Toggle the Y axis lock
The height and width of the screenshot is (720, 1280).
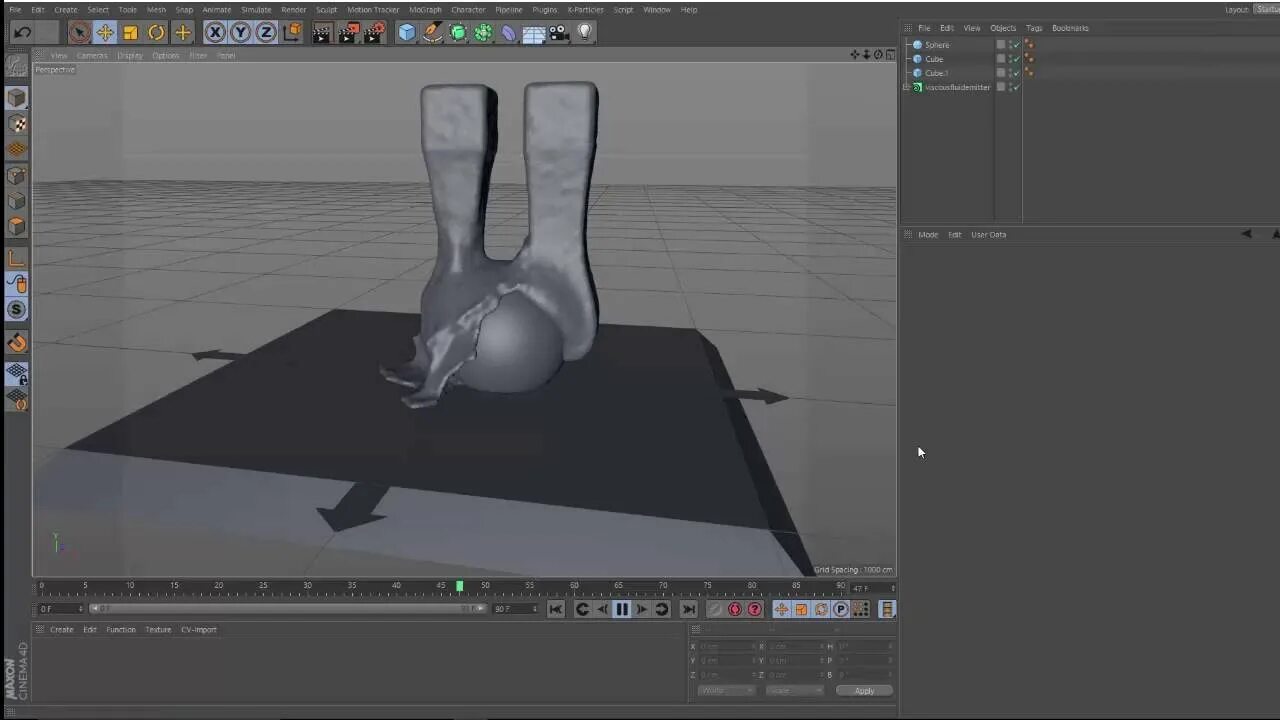pyautogui.click(x=240, y=32)
